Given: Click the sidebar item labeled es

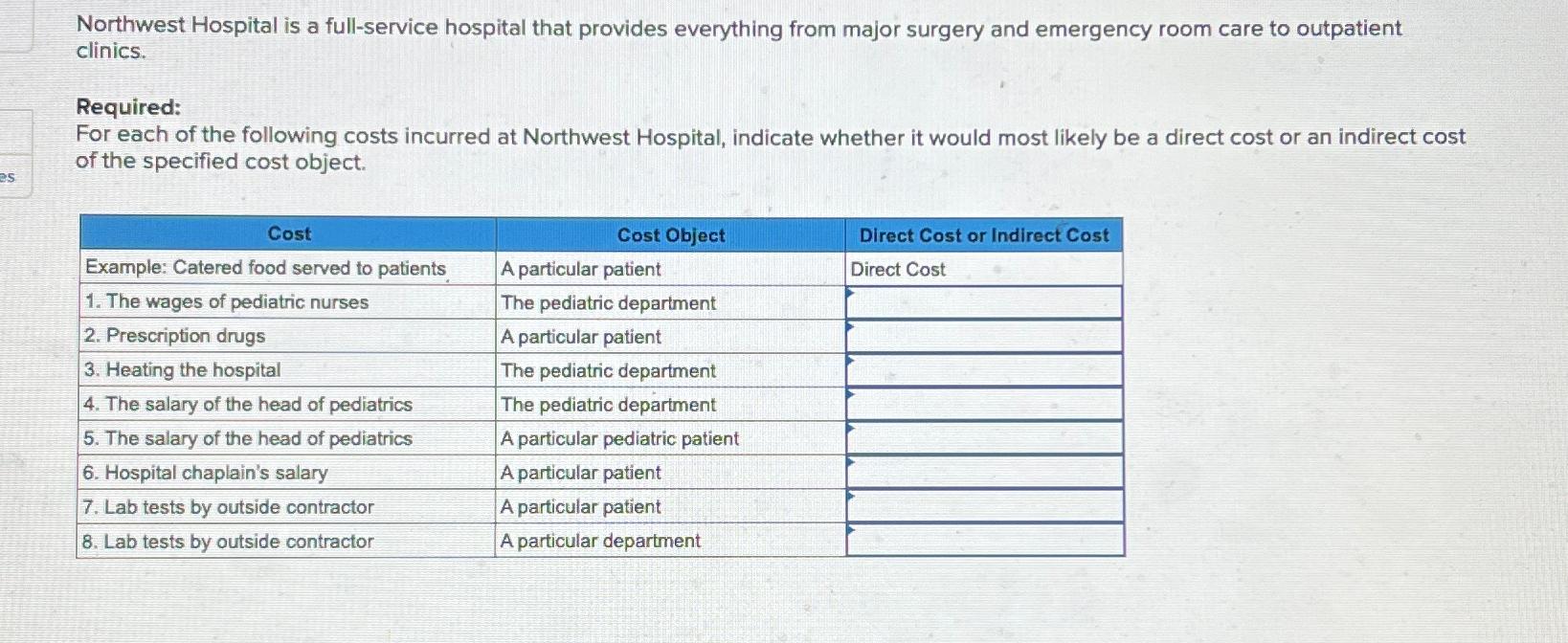Looking at the screenshot, I should click(x=8, y=175).
